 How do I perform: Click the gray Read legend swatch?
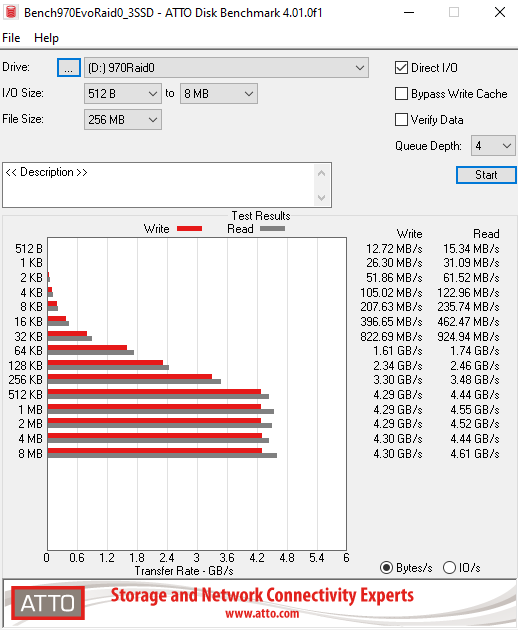pos(272,229)
